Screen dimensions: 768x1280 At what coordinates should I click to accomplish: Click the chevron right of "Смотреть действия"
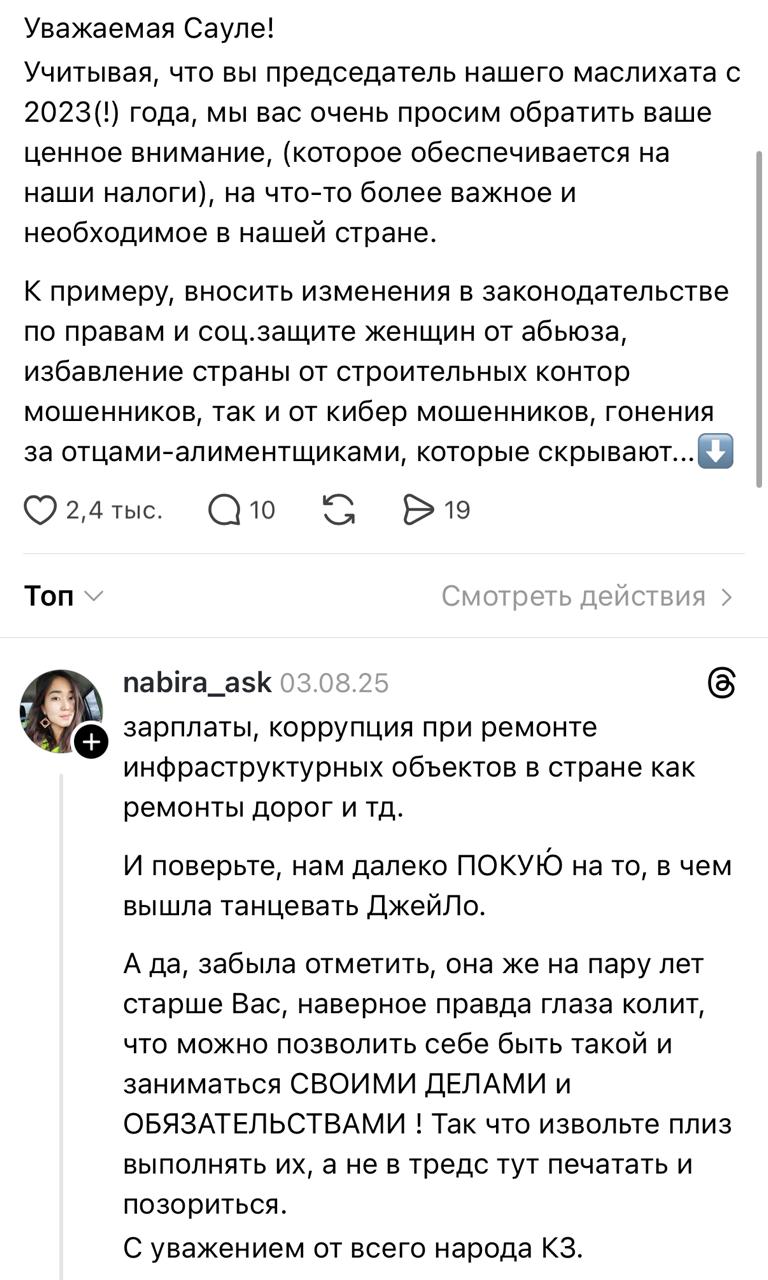[x=727, y=598]
